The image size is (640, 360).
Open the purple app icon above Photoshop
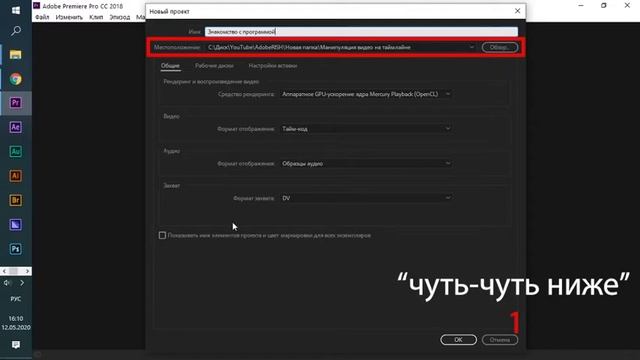[x=16, y=224]
